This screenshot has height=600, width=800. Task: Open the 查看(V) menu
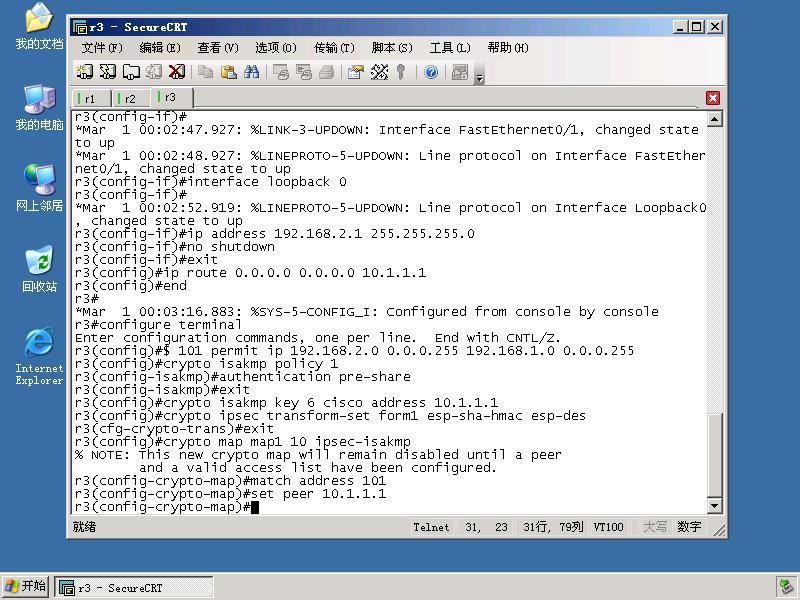[x=218, y=48]
